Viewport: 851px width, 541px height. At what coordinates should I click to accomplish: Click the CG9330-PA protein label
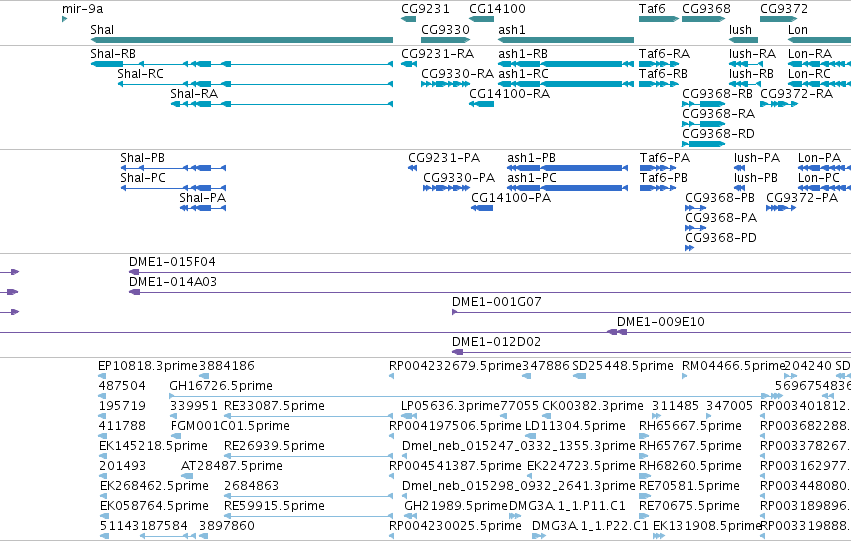click(459, 178)
